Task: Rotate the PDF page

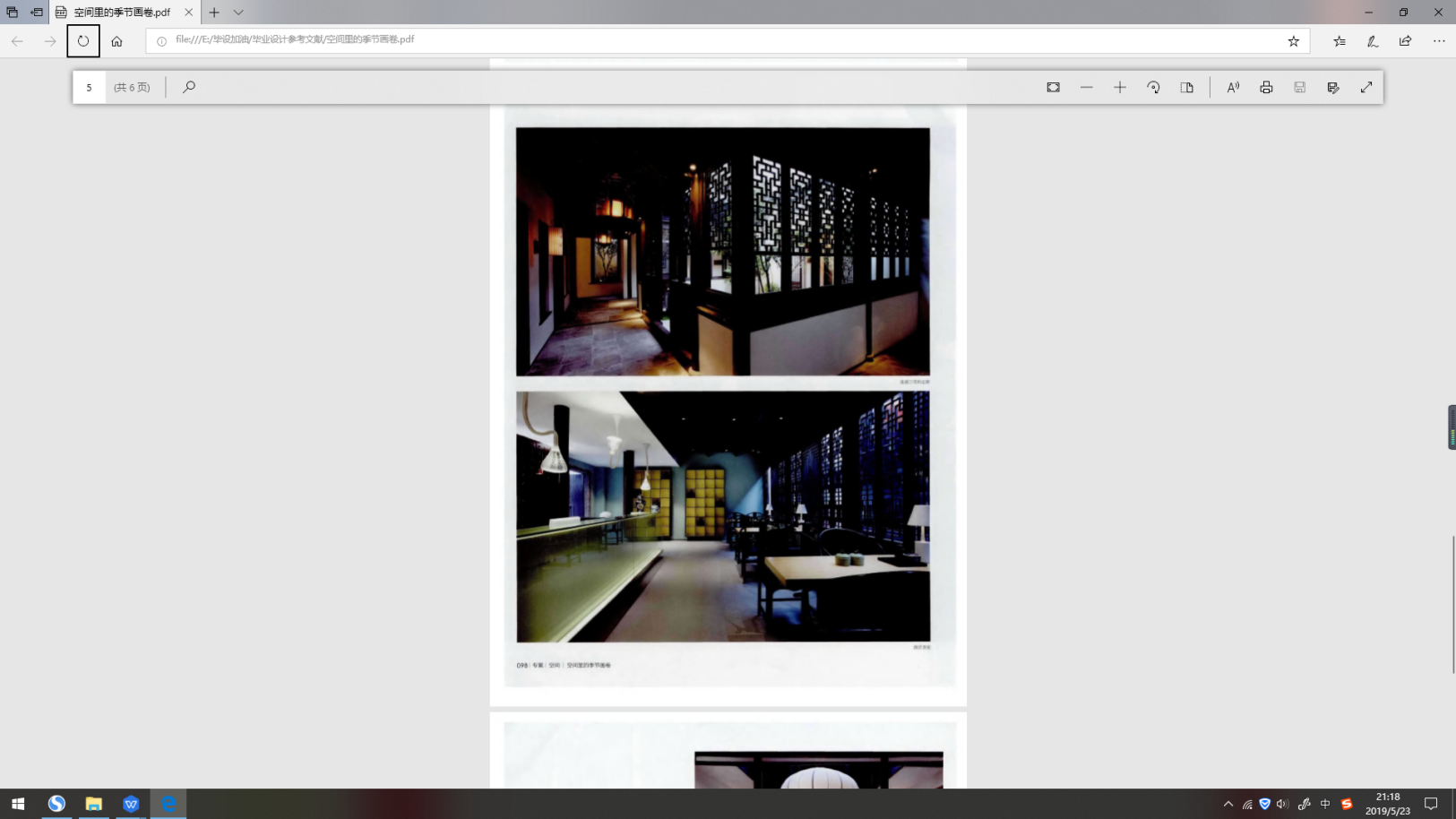Action: pyautogui.click(x=1153, y=87)
